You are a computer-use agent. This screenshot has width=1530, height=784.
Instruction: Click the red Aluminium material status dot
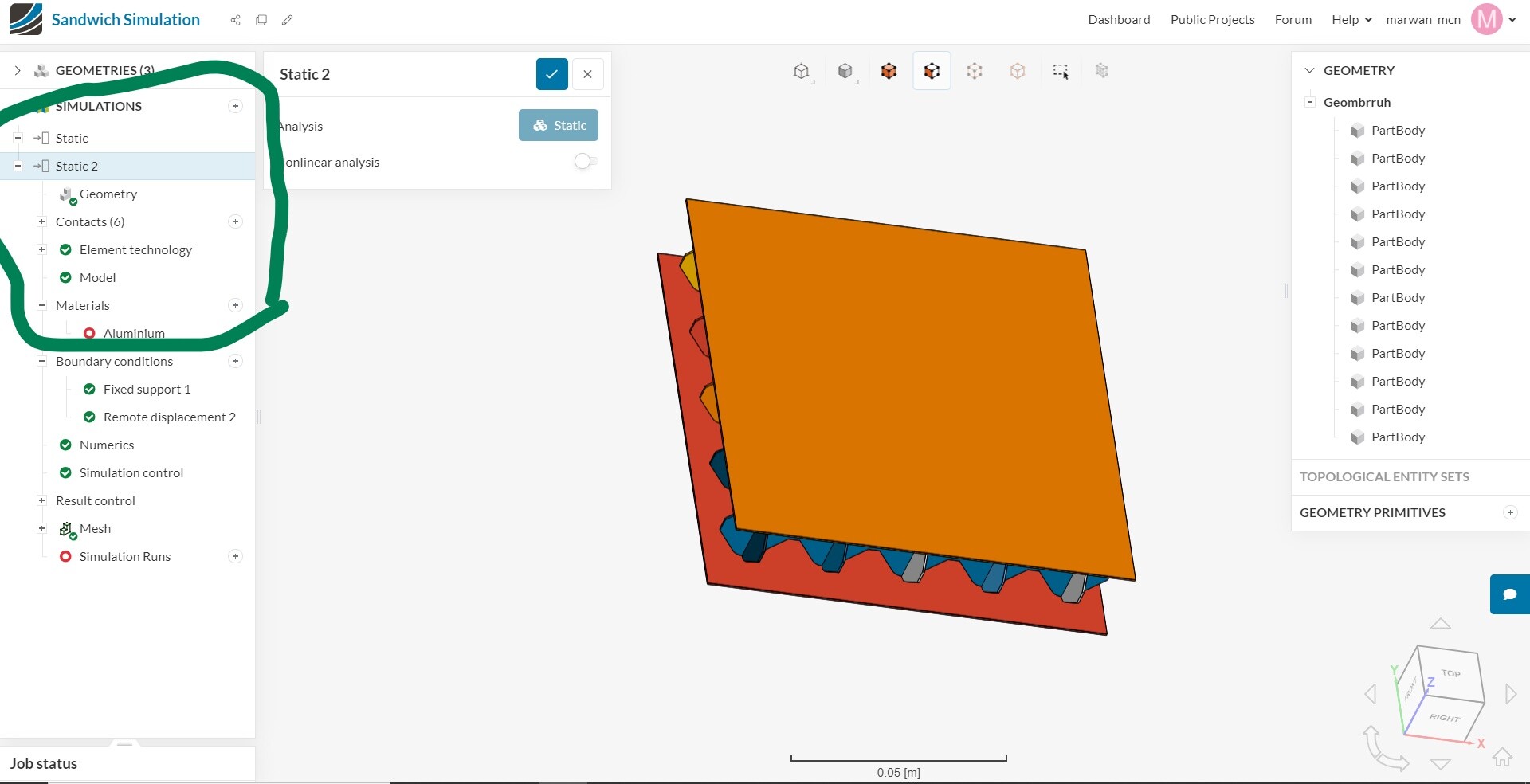tap(90, 333)
